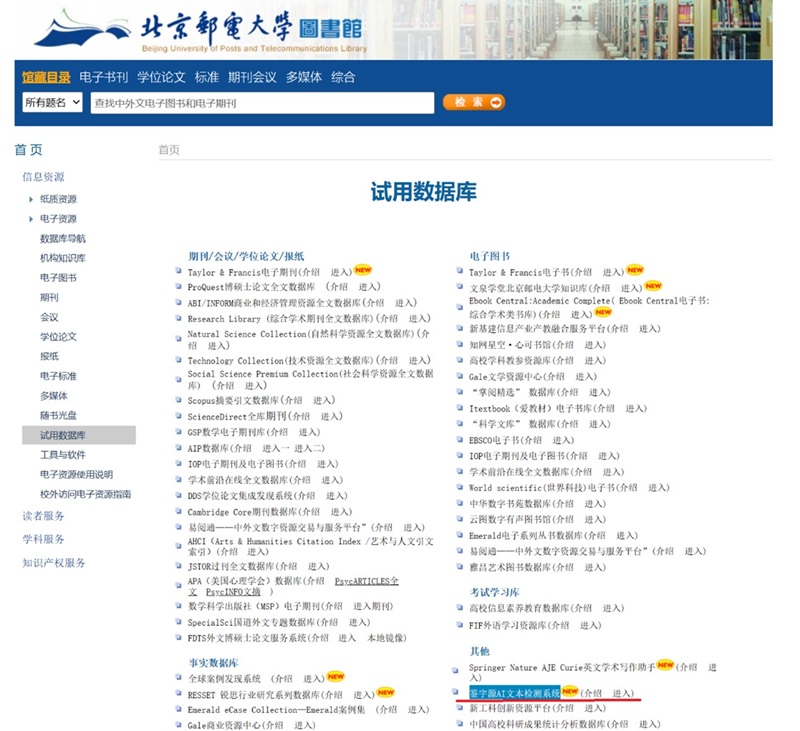The height and width of the screenshot is (731, 800).
Task: Select the 馆藏目录 search tab
Action: (46, 77)
